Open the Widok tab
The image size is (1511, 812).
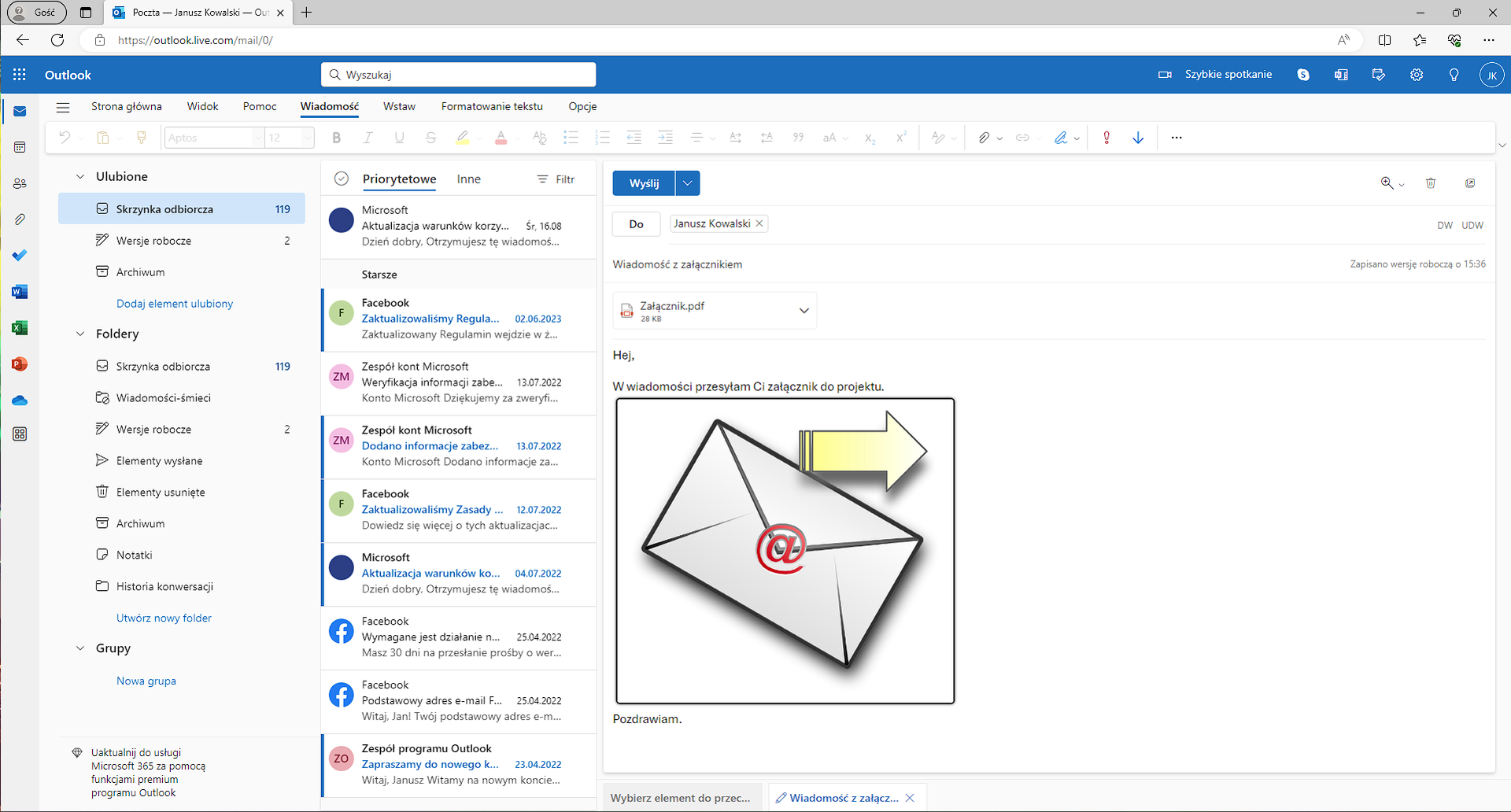202,106
